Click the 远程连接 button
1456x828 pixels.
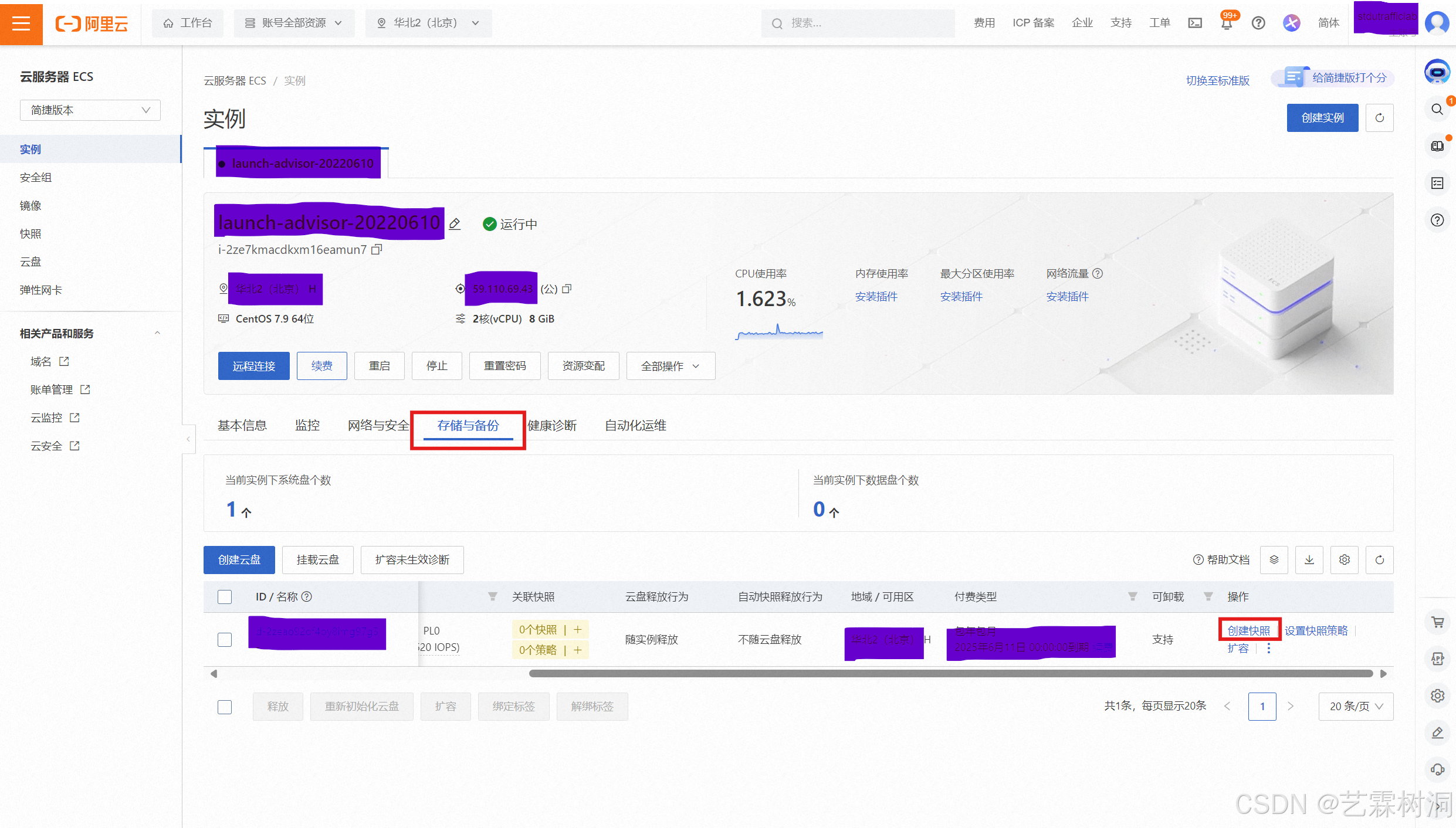coord(254,366)
